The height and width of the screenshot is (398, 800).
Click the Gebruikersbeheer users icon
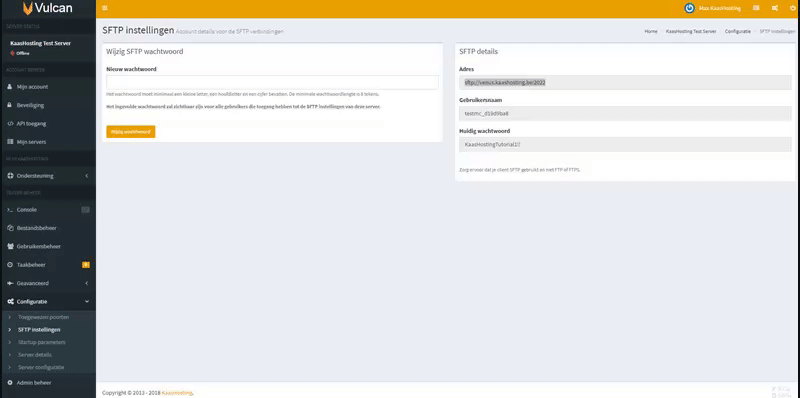point(10,246)
